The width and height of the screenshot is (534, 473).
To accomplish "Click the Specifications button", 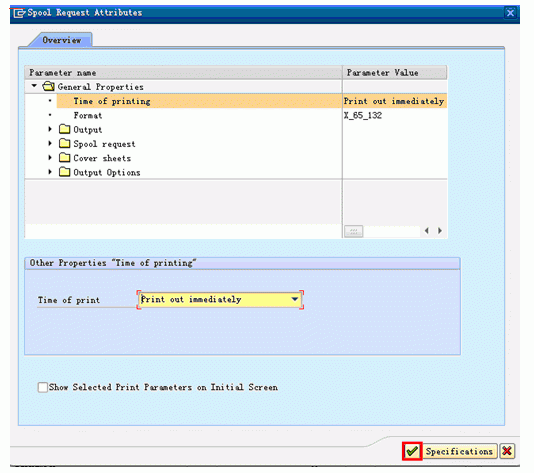I will point(459,451).
